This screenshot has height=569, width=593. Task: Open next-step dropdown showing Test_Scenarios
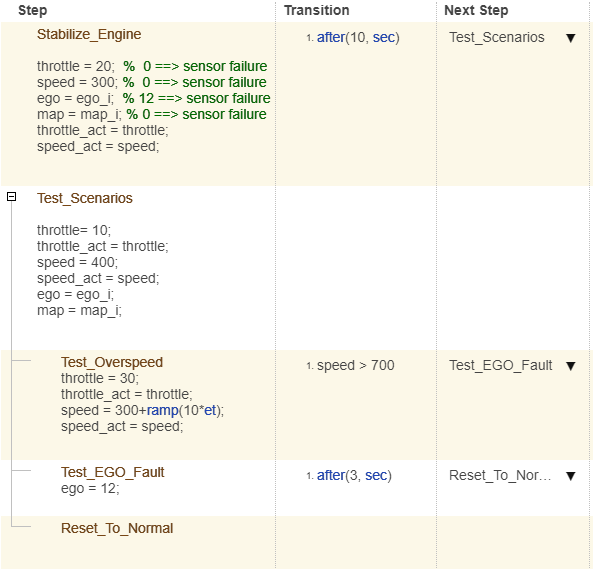tap(571, 38)
